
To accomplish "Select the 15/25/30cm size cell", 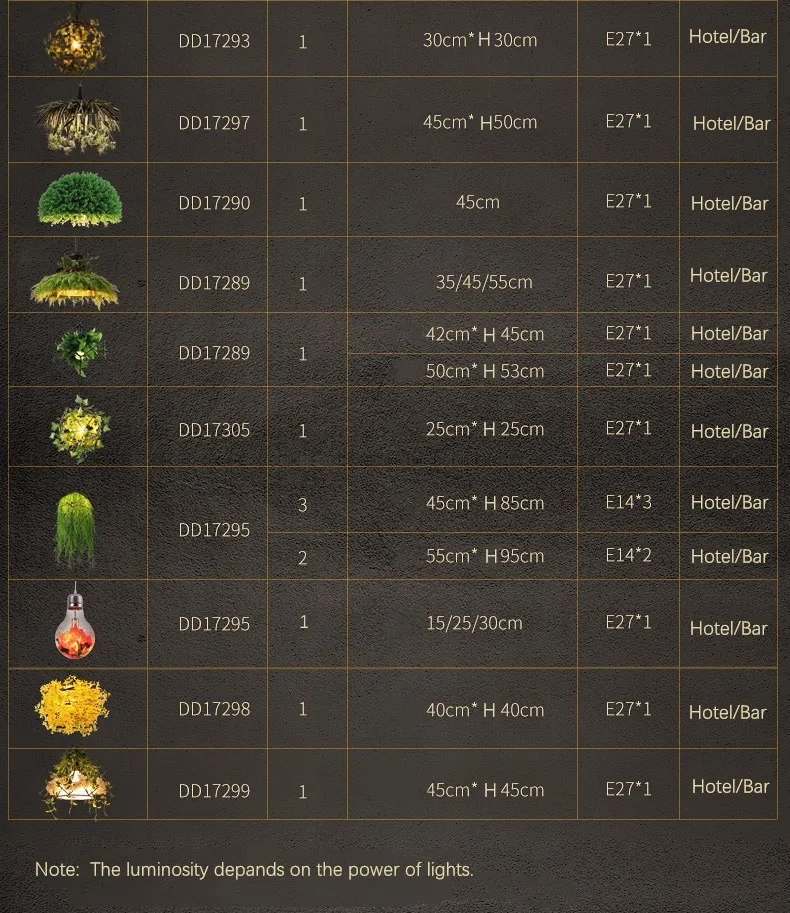I will point(474,623).
